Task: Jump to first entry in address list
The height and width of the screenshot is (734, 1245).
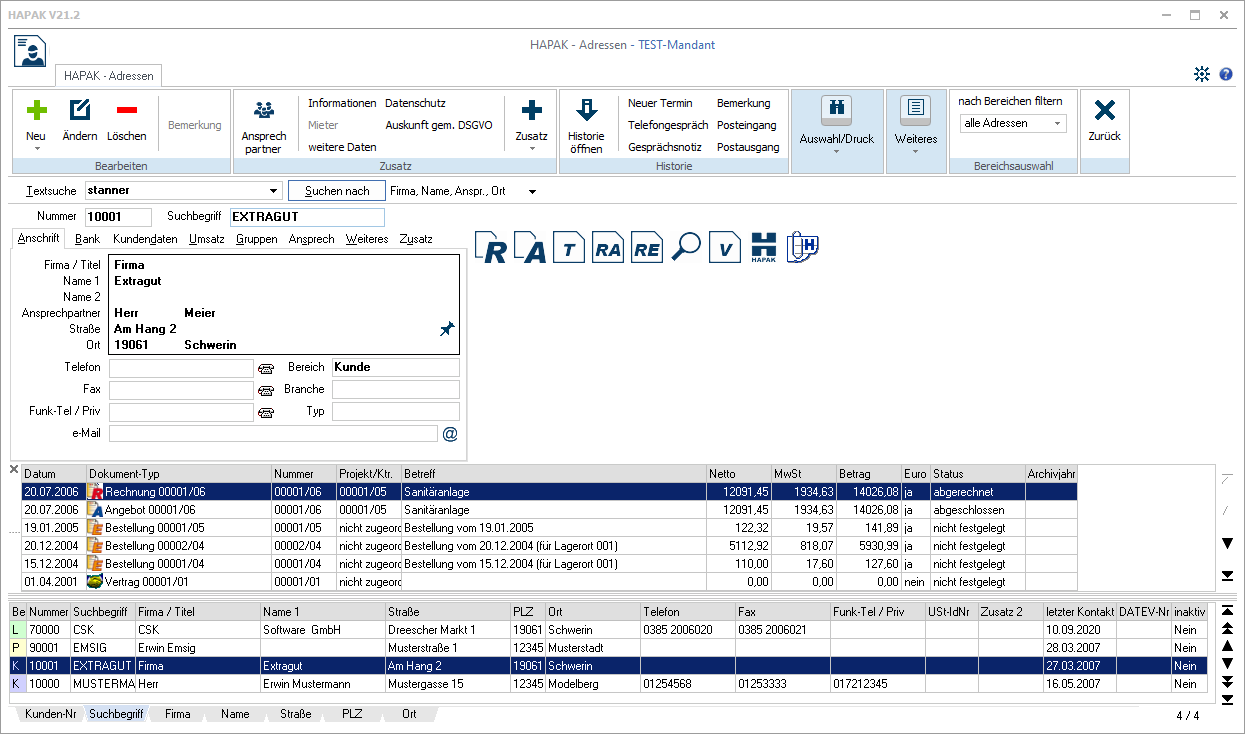Action: click(x=1228, y=610)
